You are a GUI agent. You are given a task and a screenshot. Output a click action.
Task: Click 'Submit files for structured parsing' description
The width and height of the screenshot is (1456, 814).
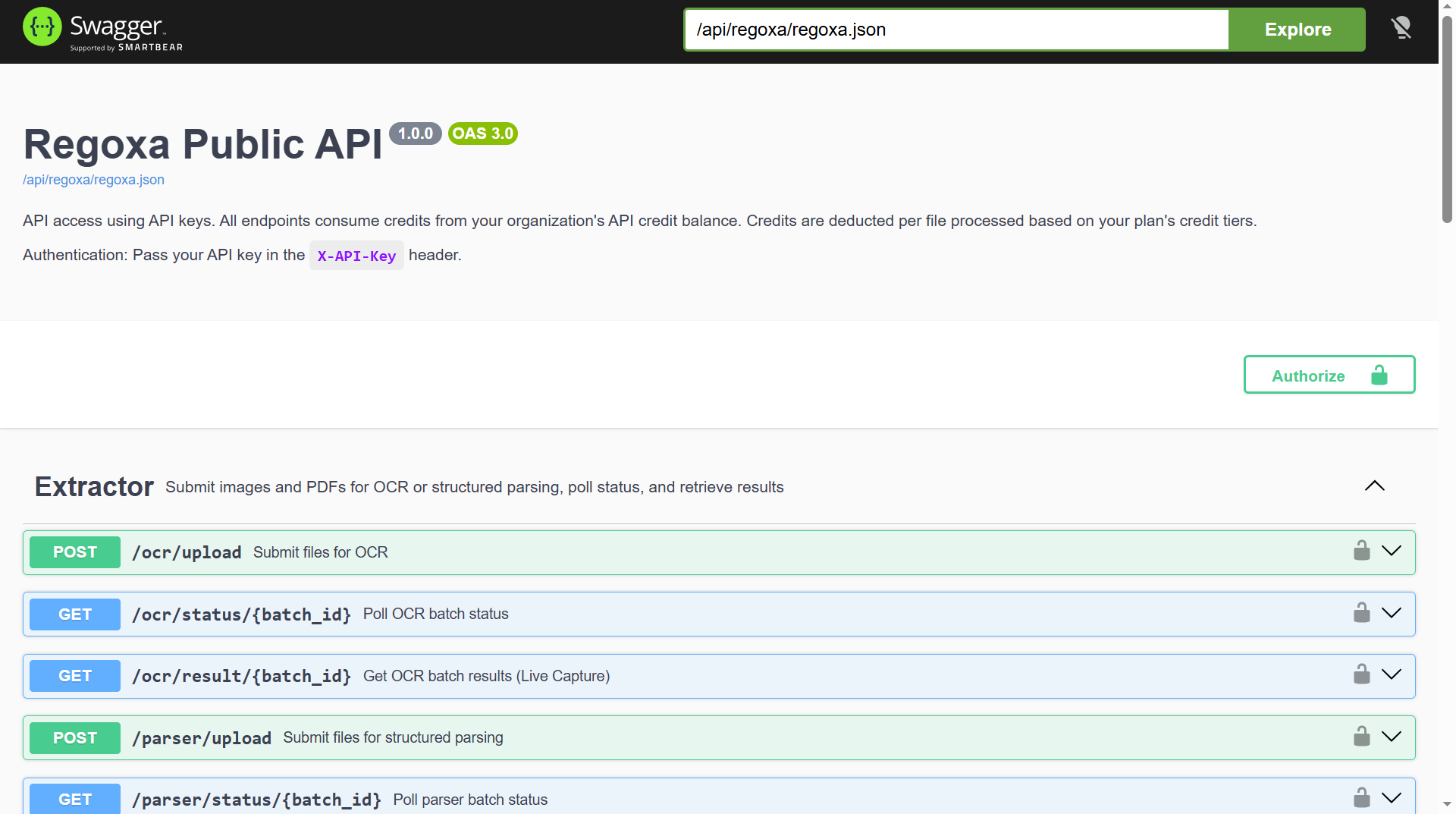pos(394,737)
